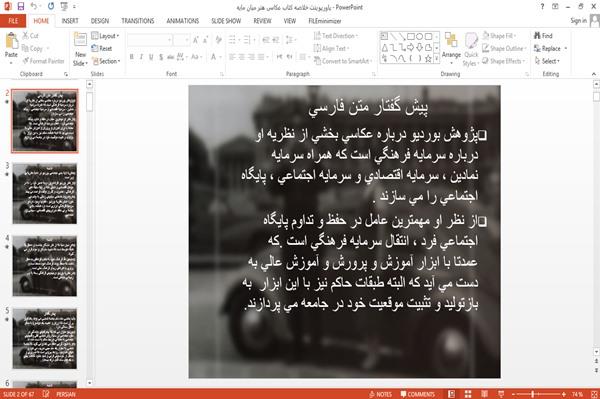This screenshot has width=600, height=399.
Task: Open the Font Color button
Action: pos(214,57)
